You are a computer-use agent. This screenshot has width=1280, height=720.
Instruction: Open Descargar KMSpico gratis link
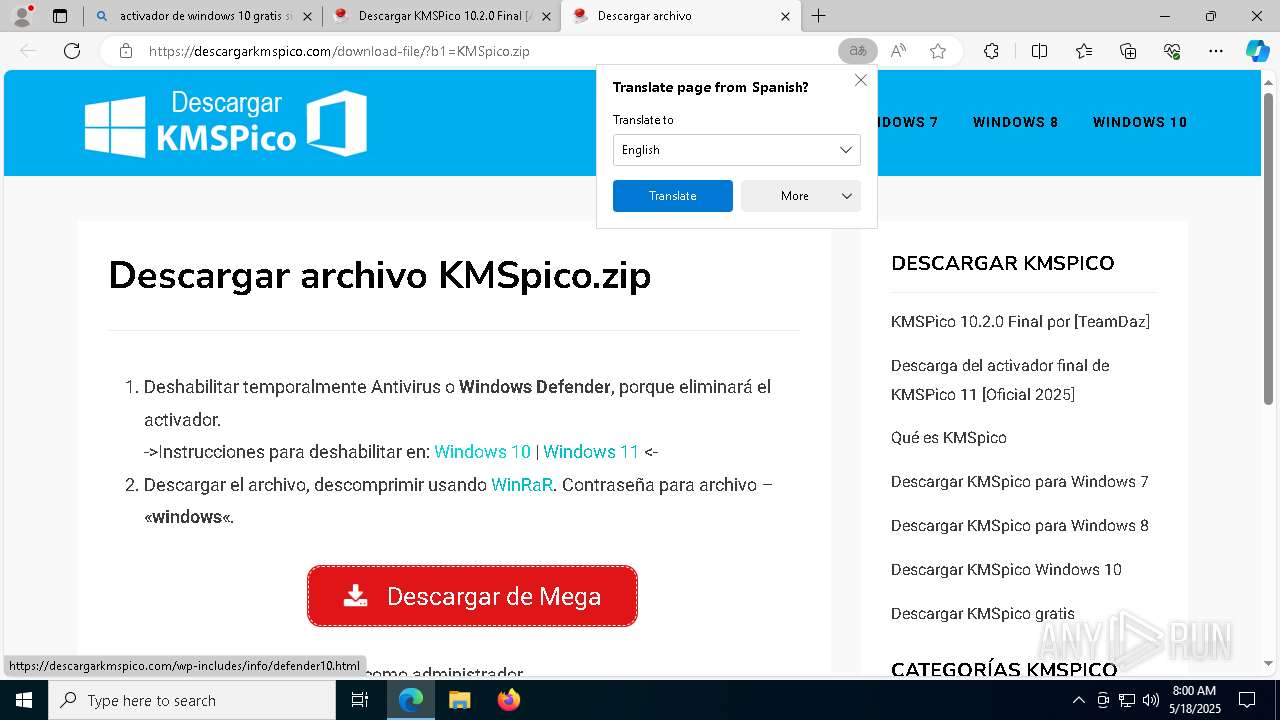(x=982, y=614)
